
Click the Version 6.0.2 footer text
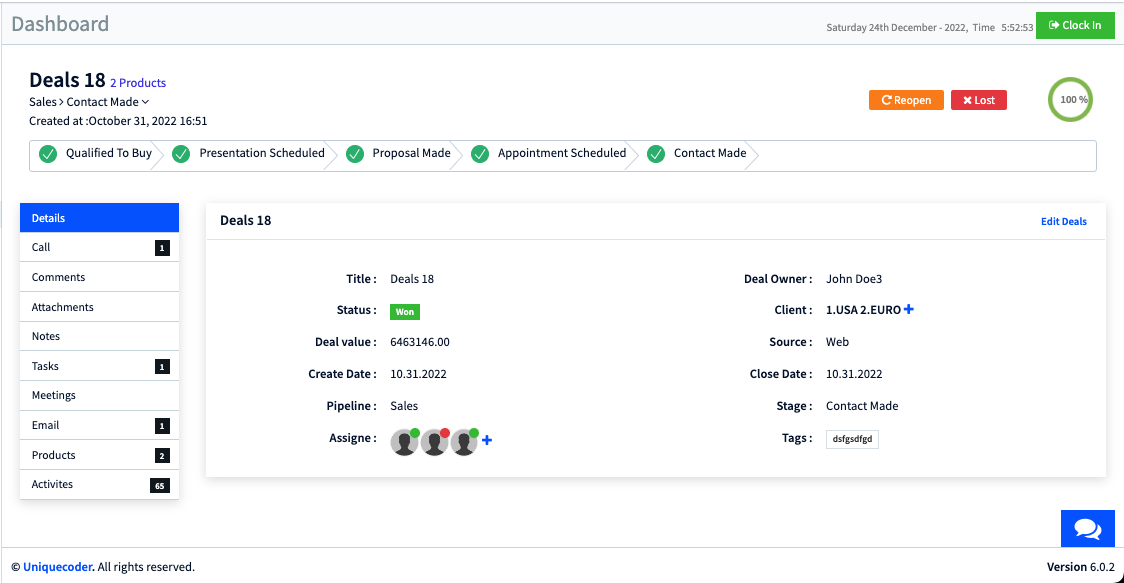click(x=1080, y=567)
